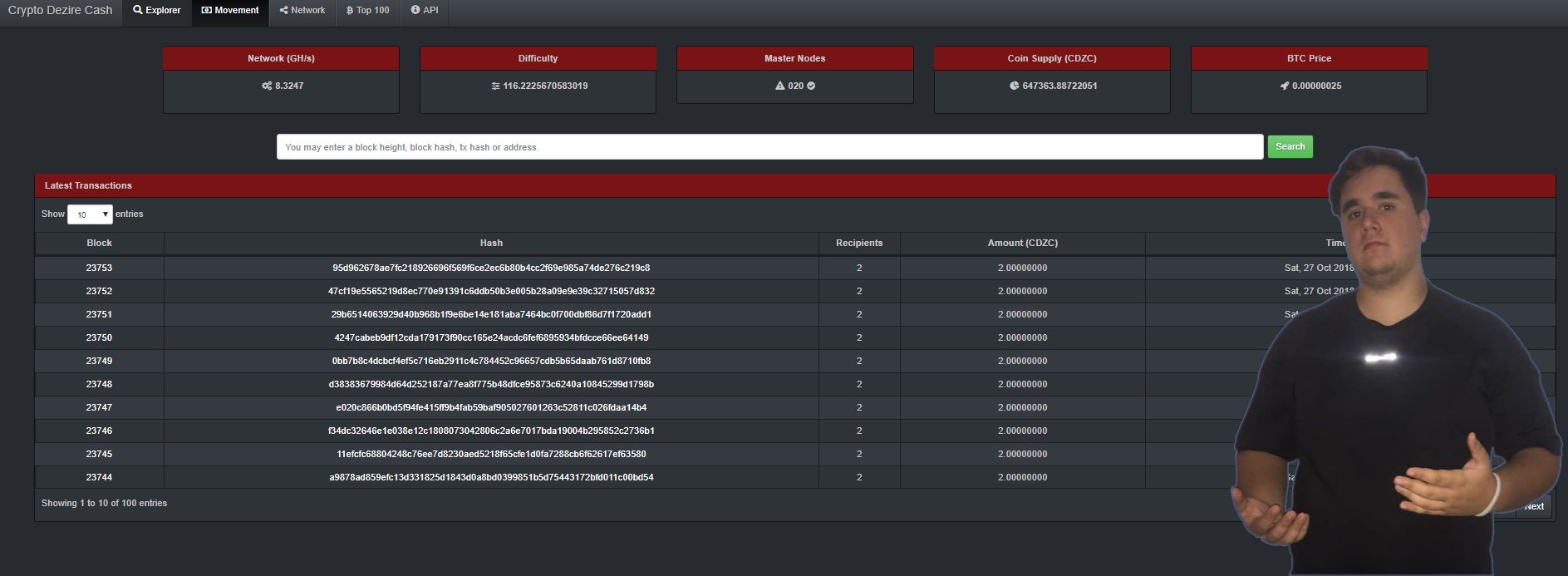Click the Hash column header
The image size is (1568, 576).
(491, 243)
